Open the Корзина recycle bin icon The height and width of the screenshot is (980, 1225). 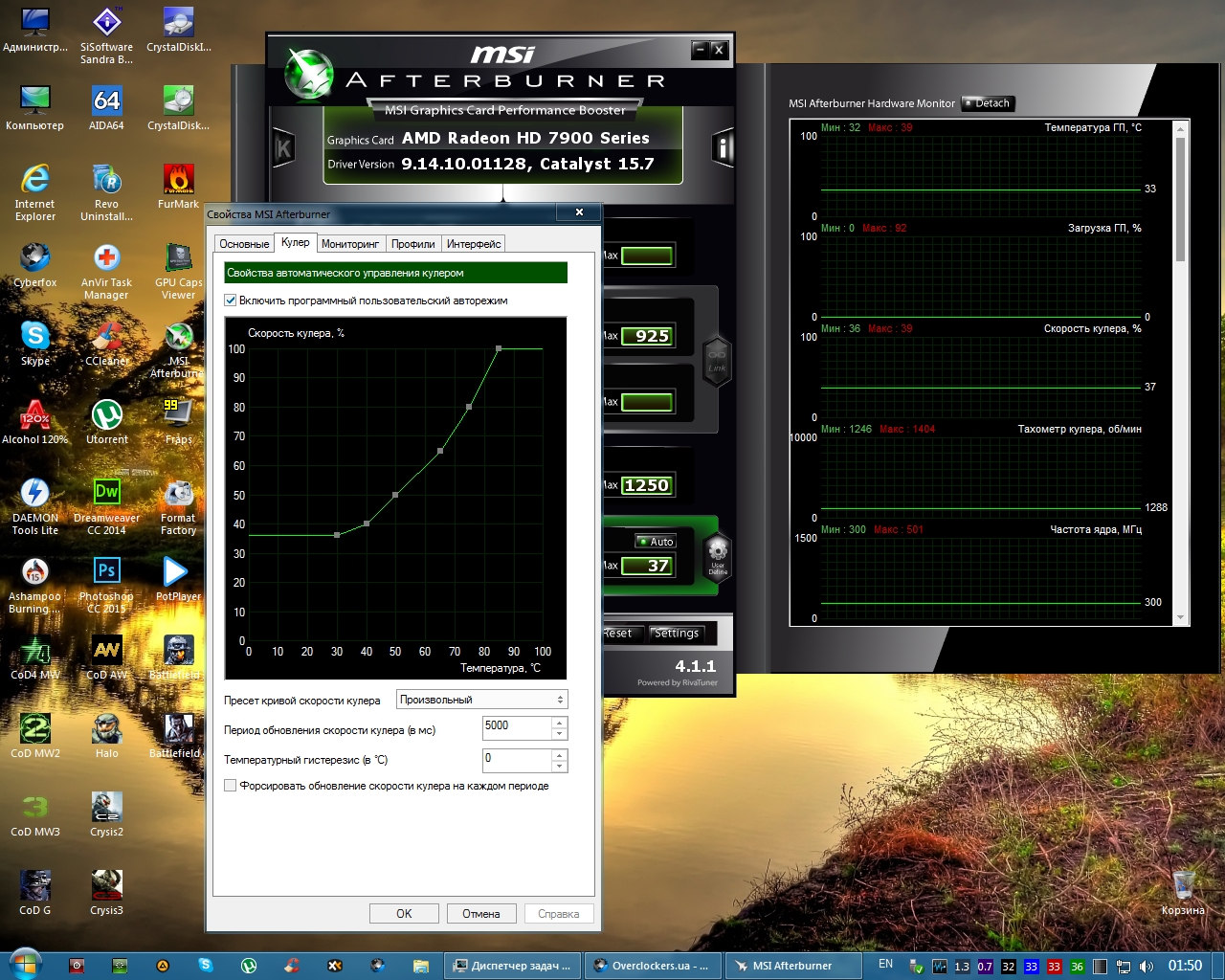(x=1183, y=893)
